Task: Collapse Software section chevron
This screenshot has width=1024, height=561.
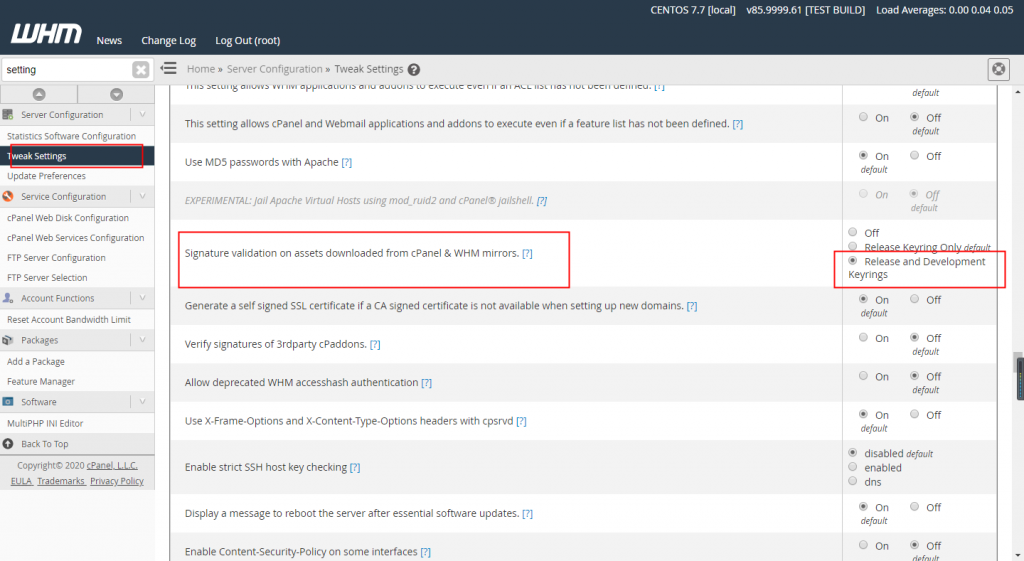Action: click(142, 402)
